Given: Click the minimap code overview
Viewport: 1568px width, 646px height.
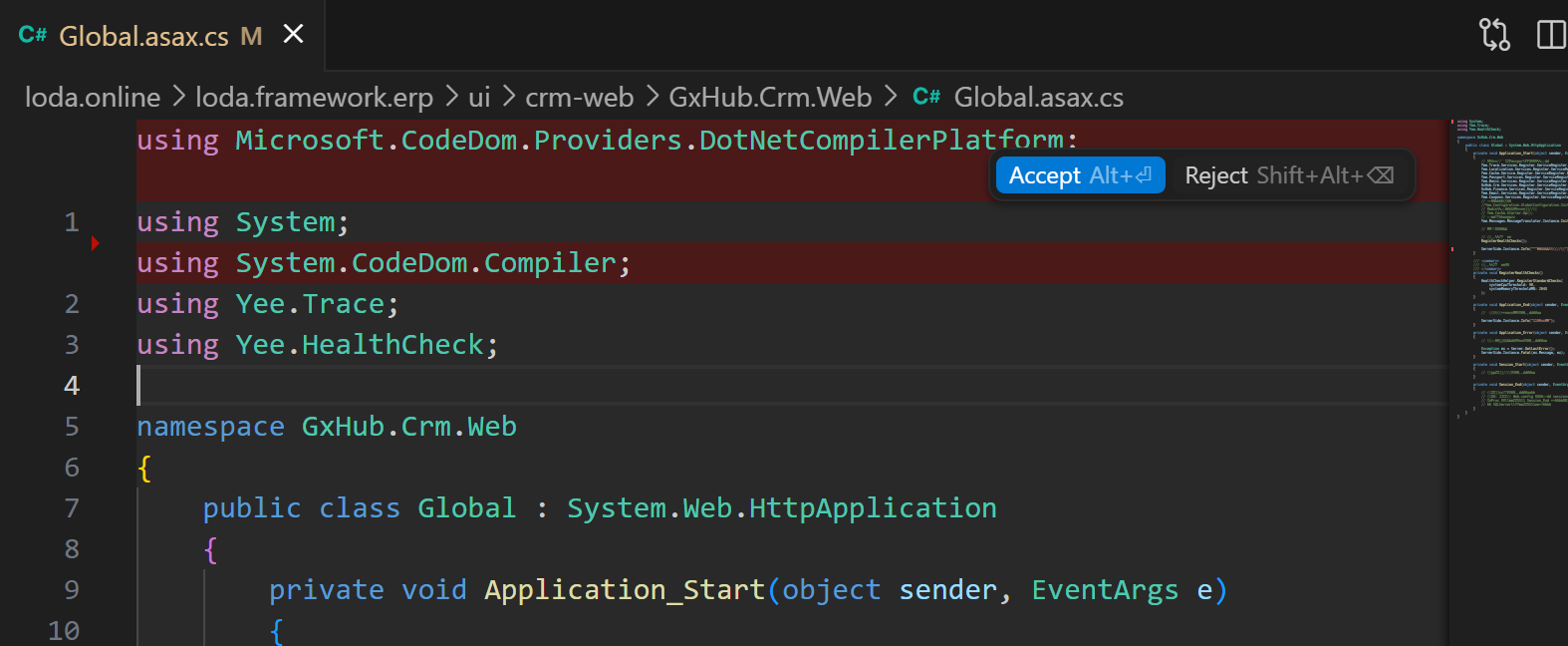Looking at the screenshot, I should click(x=1508, y=269).
